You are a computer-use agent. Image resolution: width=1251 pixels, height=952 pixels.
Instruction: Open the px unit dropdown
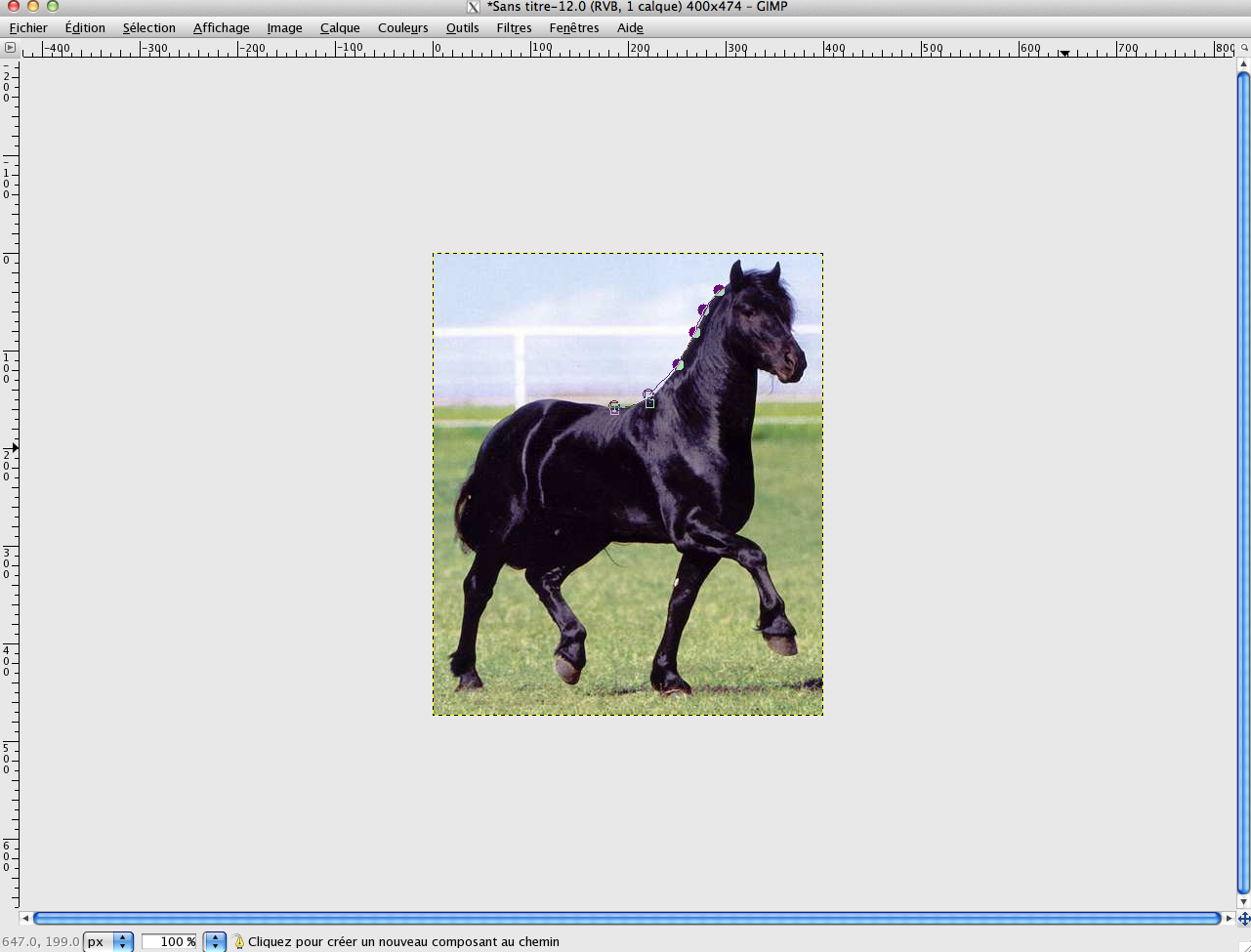click(108, 942)
